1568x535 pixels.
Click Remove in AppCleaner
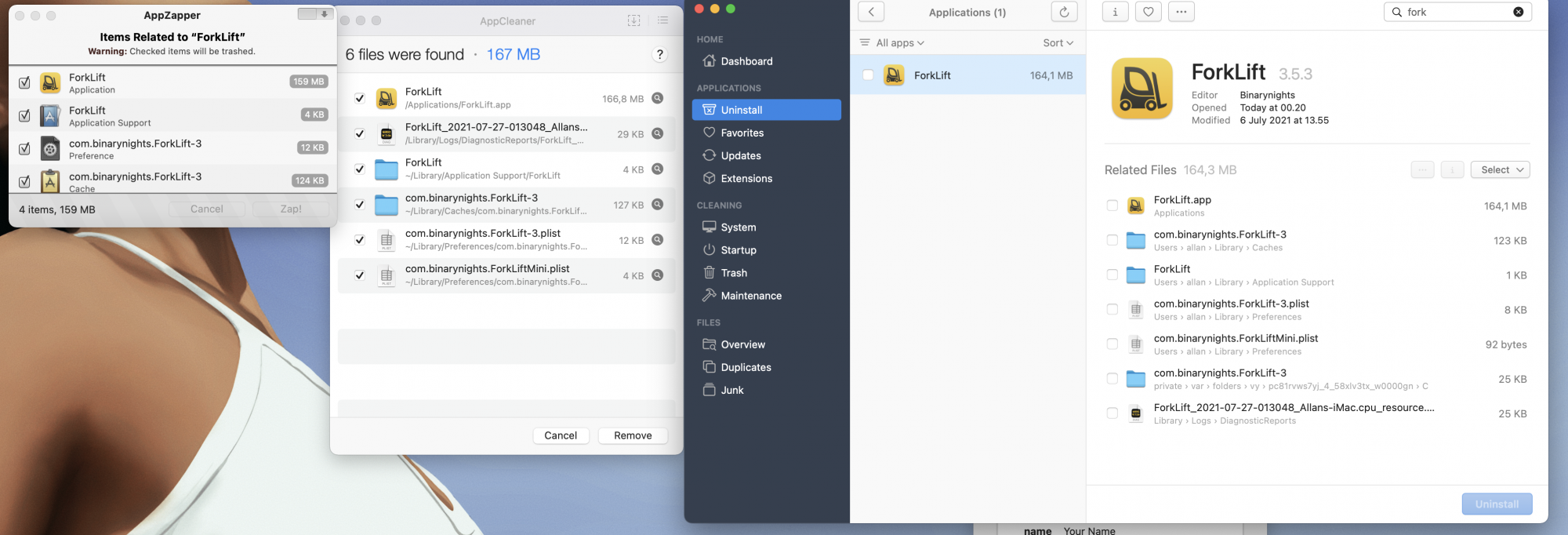coord(633,435)
